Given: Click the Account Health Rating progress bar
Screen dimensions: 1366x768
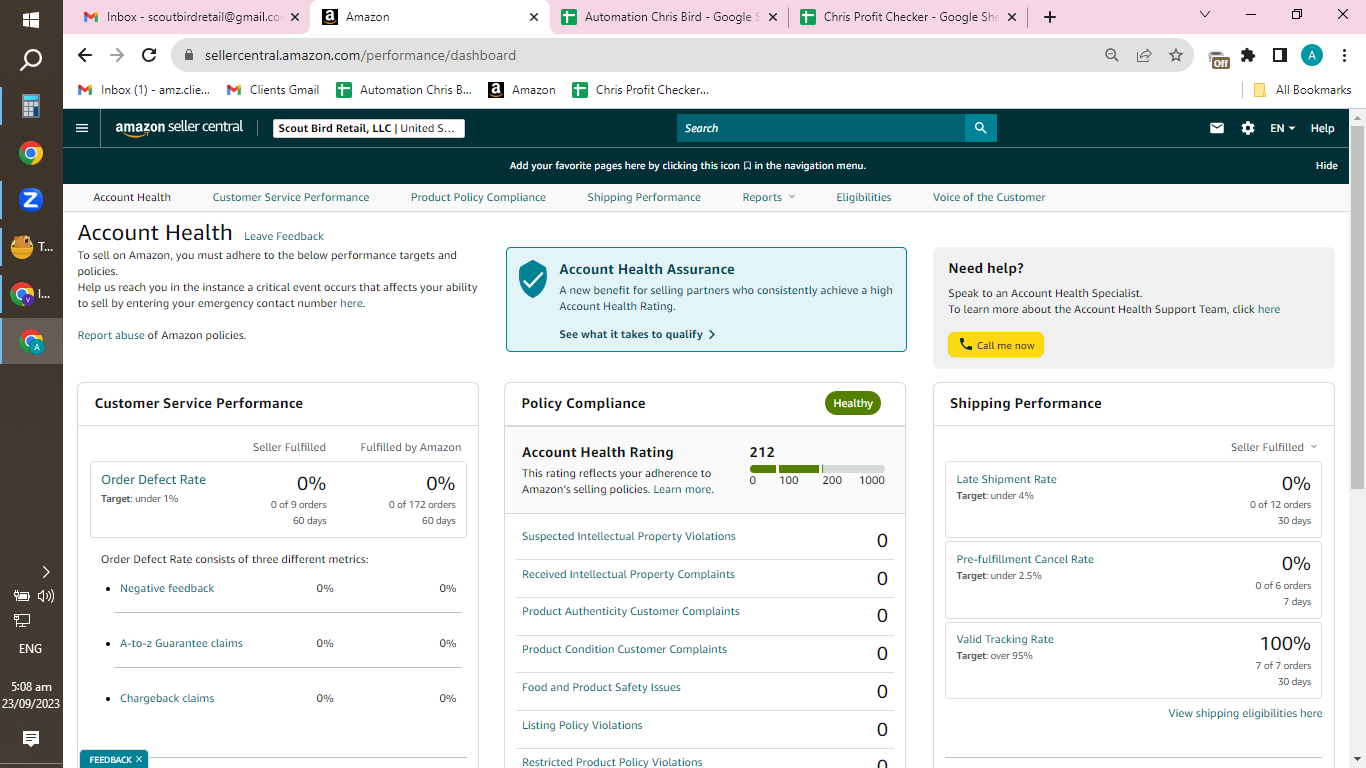Looking at the screenshot, I should [817, 469].
